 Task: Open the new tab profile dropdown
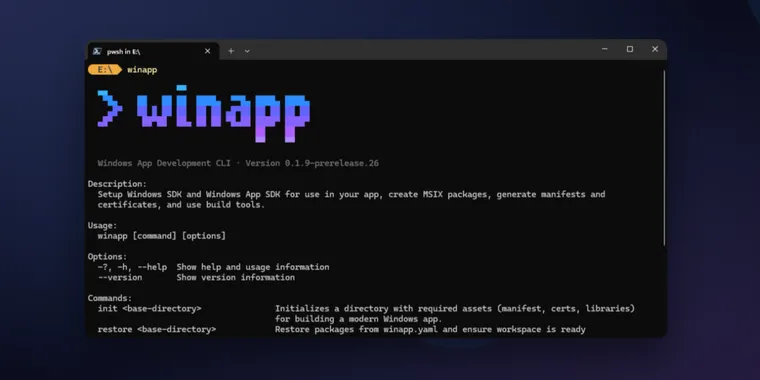[x=247, y=51]
